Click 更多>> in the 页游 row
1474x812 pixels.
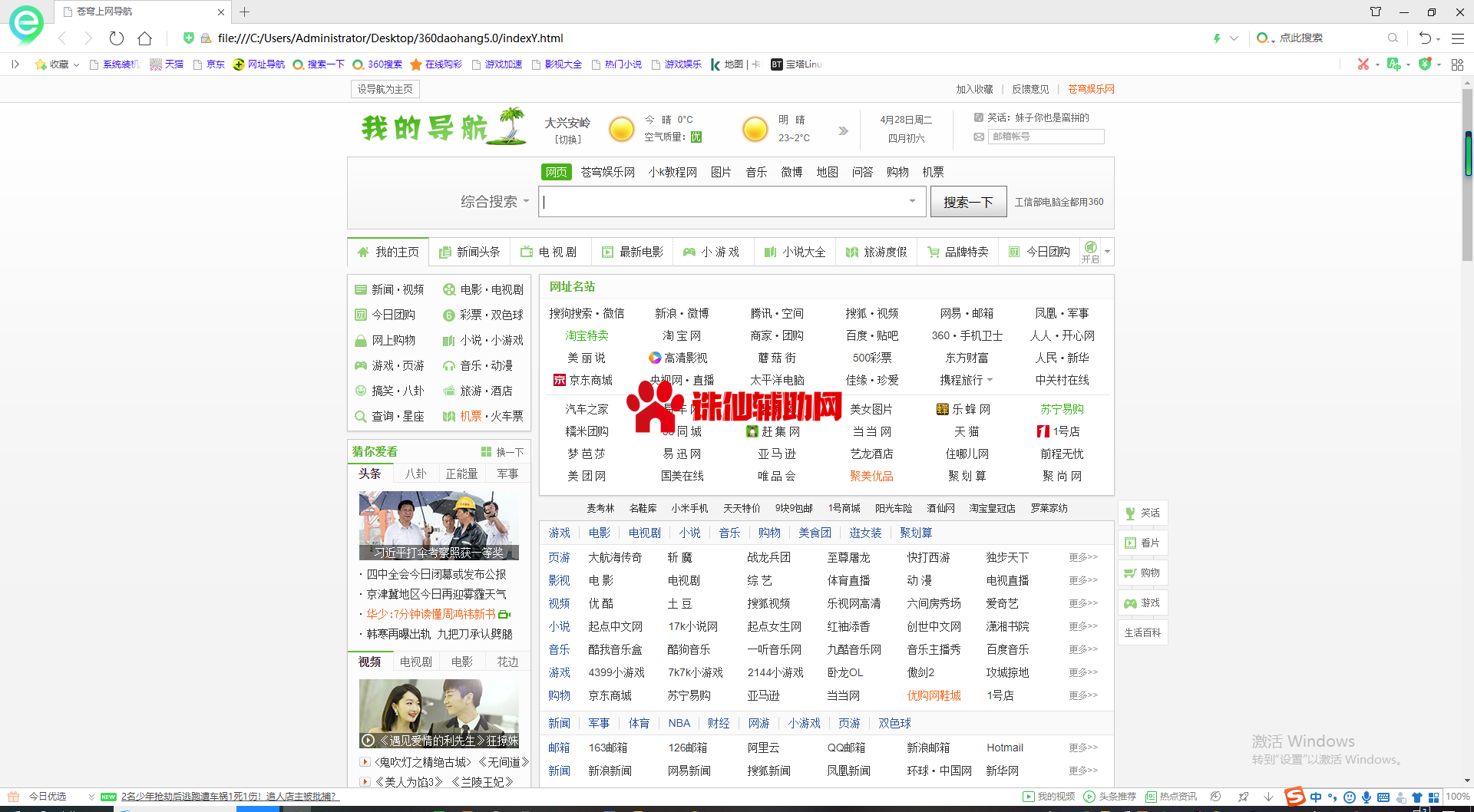pyautogui.click(x=1083, y=557)
